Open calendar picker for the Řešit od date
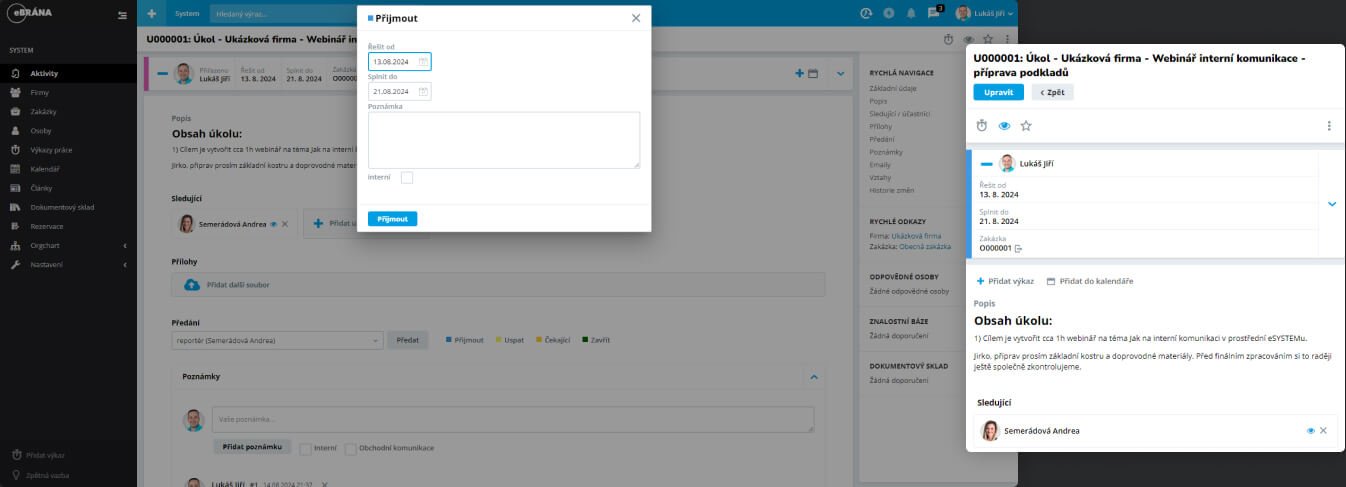This screenshot has width=1346, height=487. (x=423, y=62)
